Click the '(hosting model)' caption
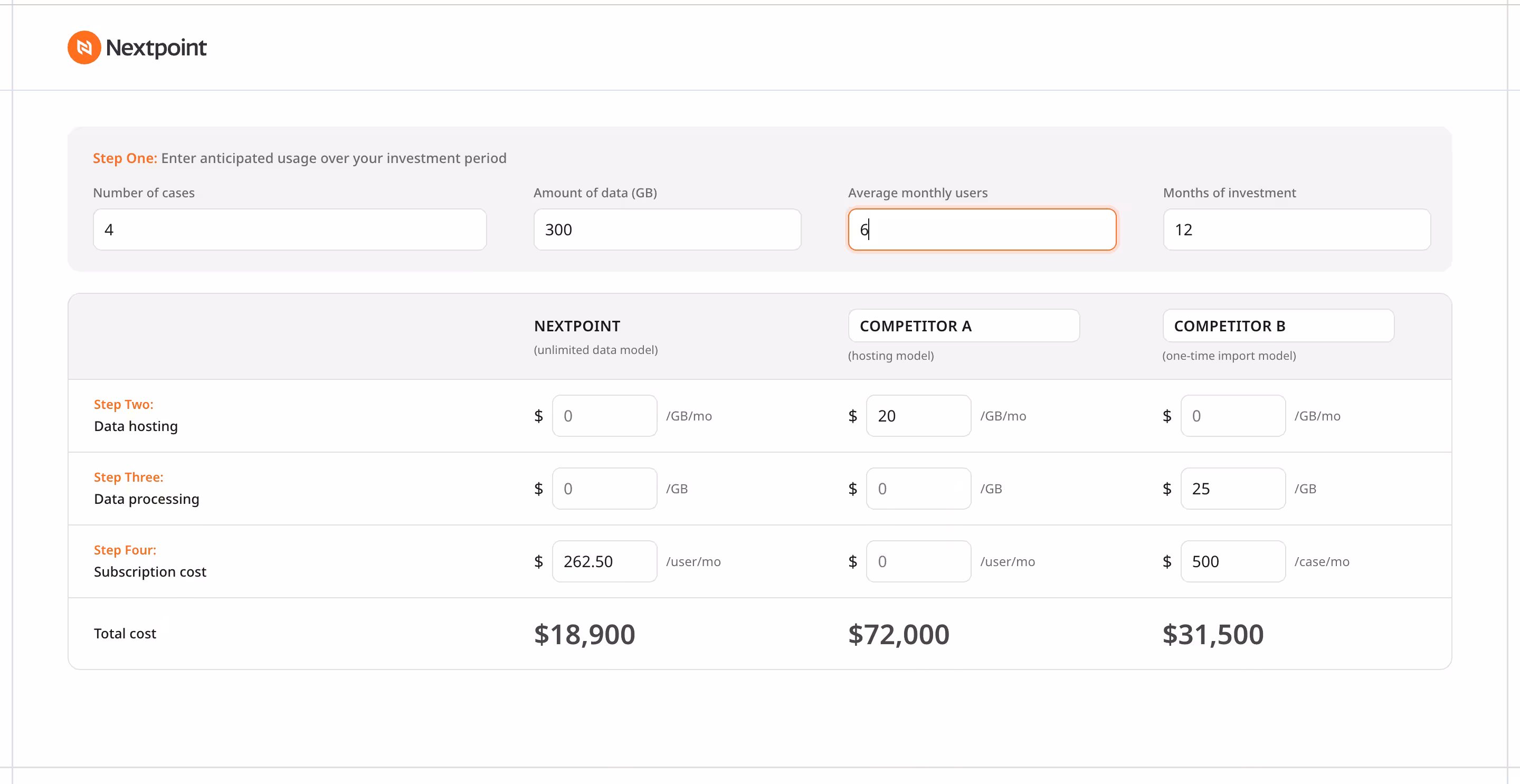This screenshot has width=1520, height=784. coord(891,356)
